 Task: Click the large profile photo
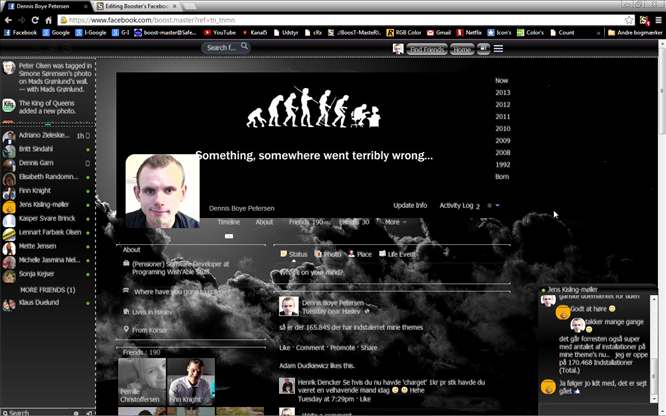pos(162,191)
